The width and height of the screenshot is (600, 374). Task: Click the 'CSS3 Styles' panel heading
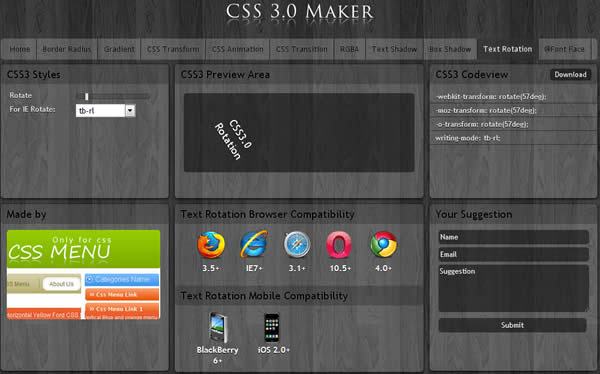pos(34,75)
